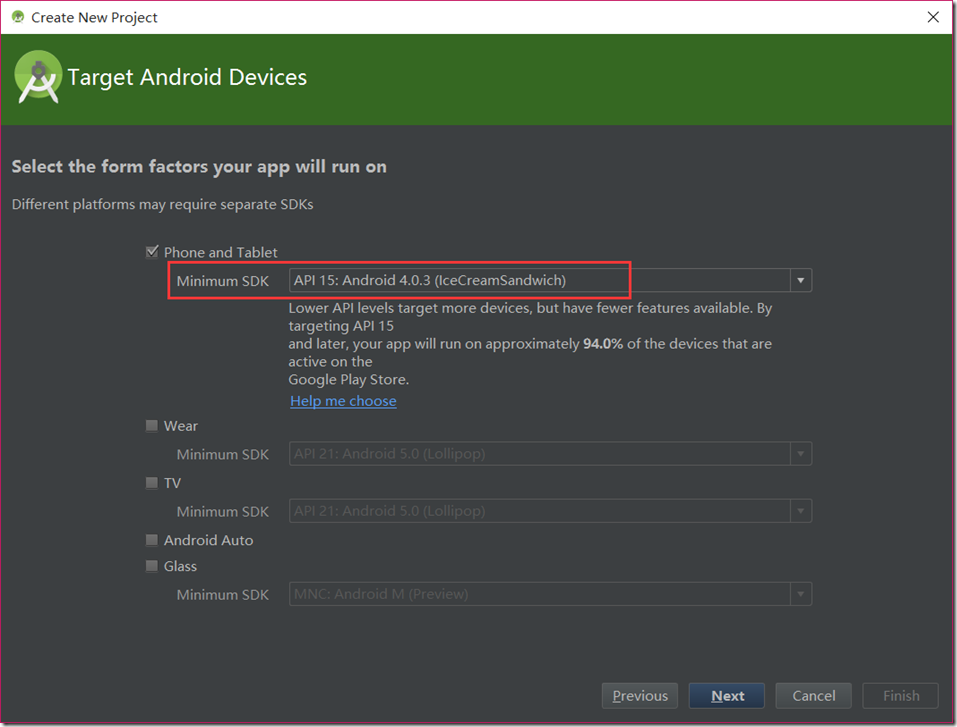Go back with the Previous button
Image resolution: width=957 pixels, height=727 pixels.
[640, 696]
